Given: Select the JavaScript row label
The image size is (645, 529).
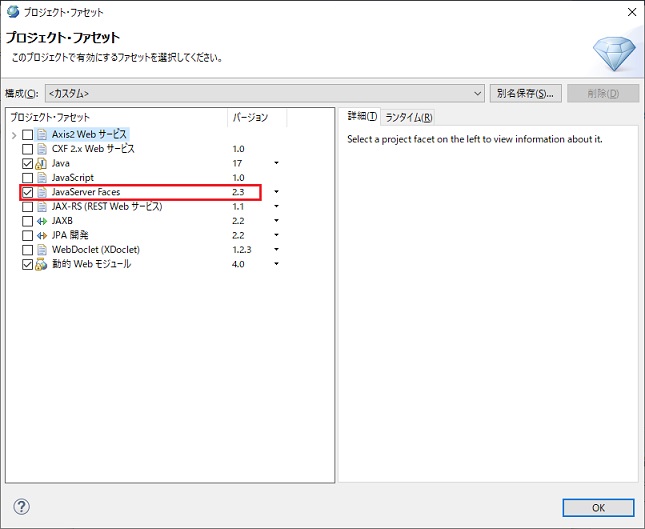Looking at the screenshot, I should point(73,178).
